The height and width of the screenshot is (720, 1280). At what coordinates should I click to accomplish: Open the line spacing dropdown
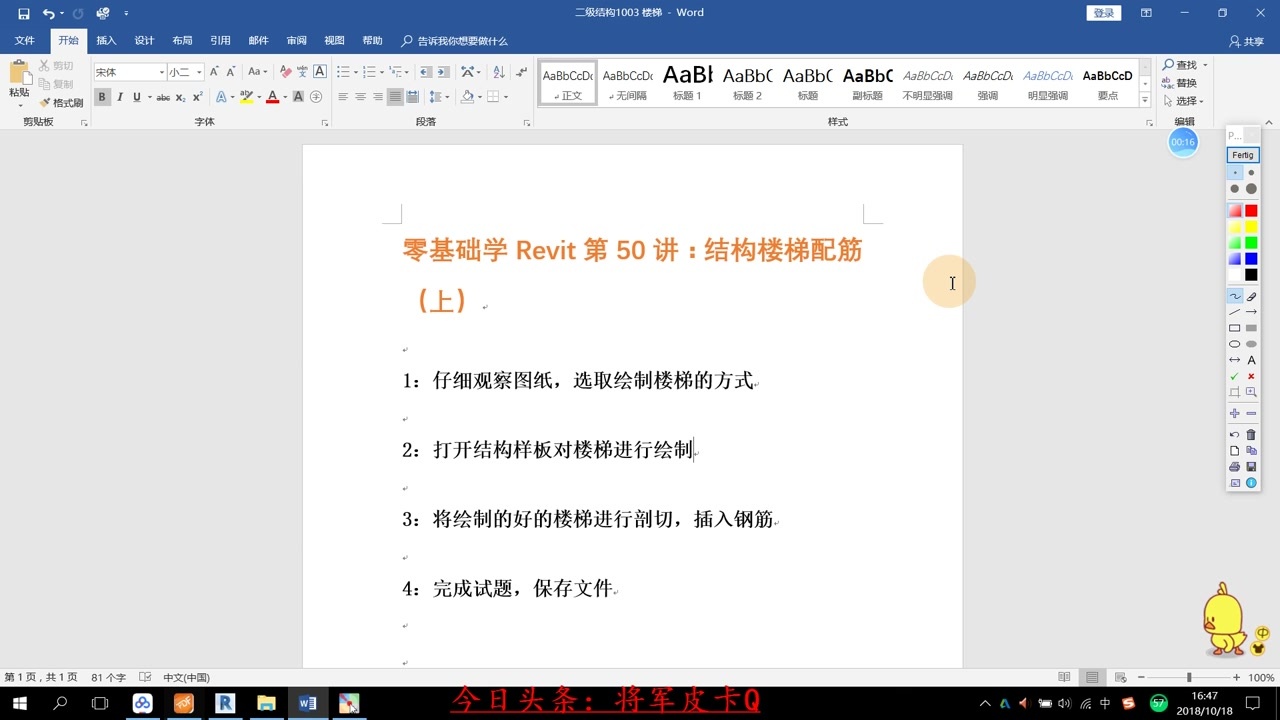click(x=439, y=97)
